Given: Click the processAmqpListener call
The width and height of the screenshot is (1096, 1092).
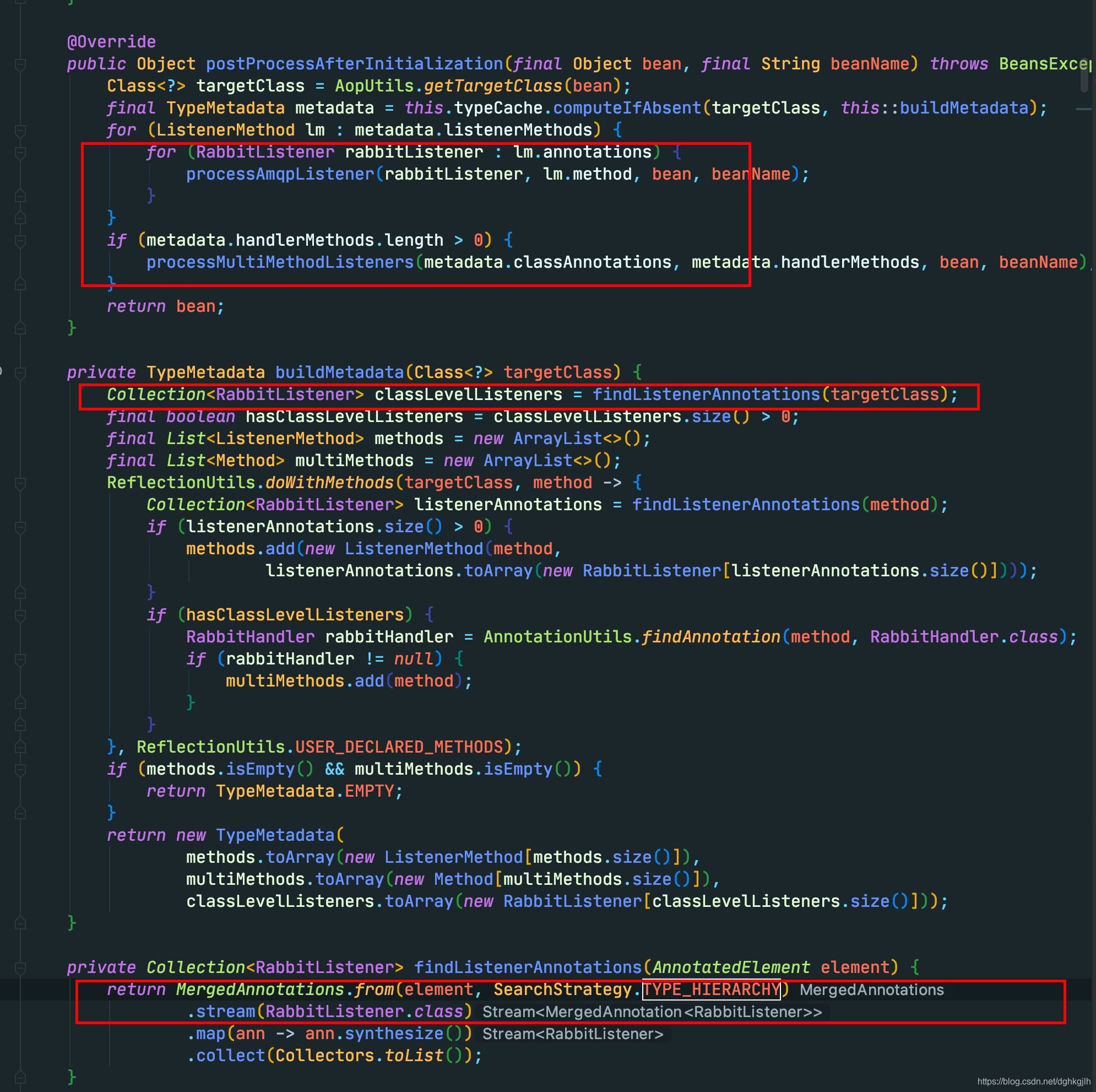Looking at the screenshot, I should [280, 174].
